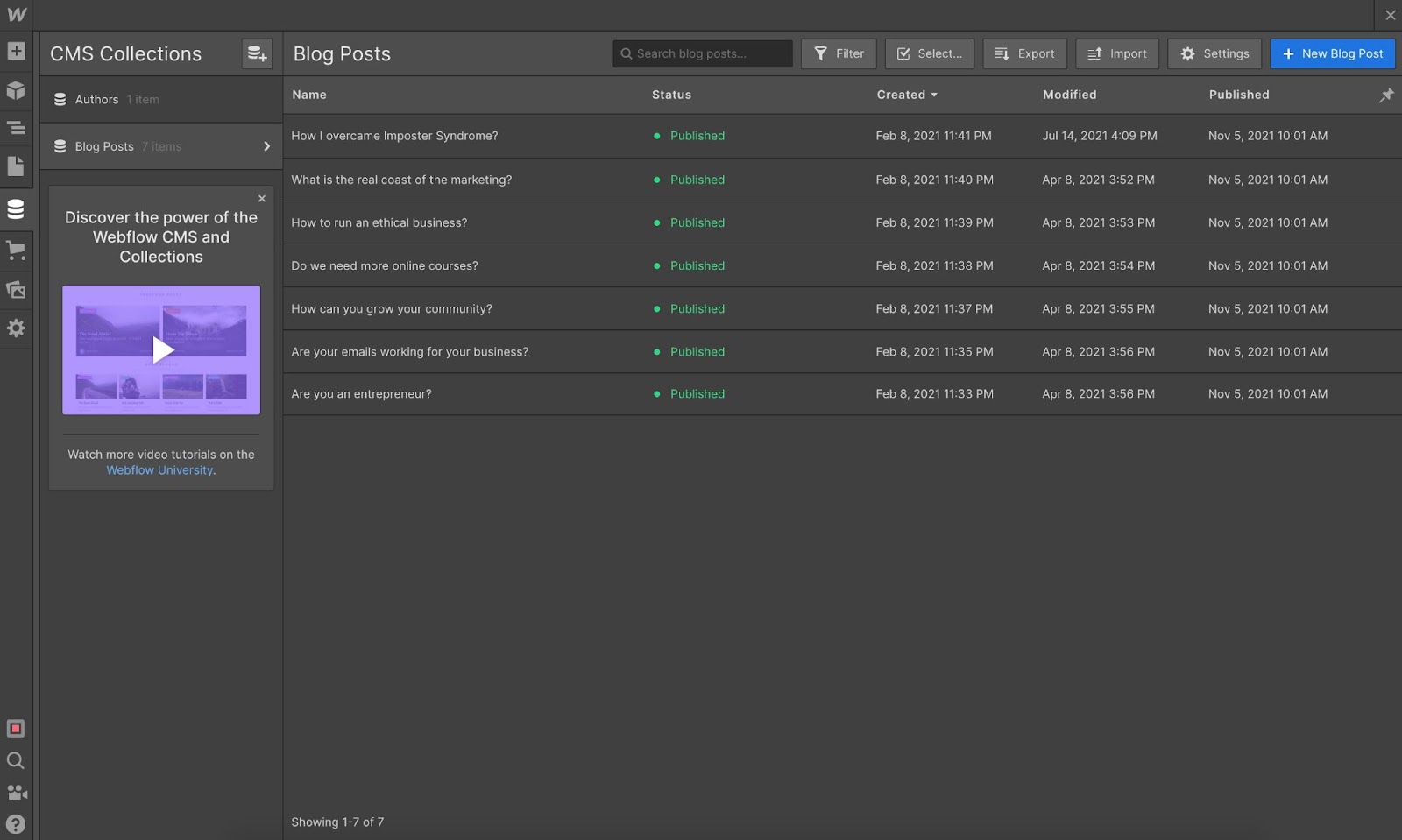Select the Authors collection
Image resolution: width=1402 pixels, height=840 pixels.
[96, 100]
